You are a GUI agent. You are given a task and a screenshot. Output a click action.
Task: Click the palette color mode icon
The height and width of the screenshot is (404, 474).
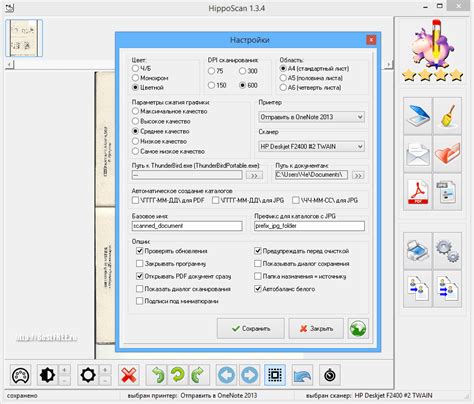coord(21,375)
